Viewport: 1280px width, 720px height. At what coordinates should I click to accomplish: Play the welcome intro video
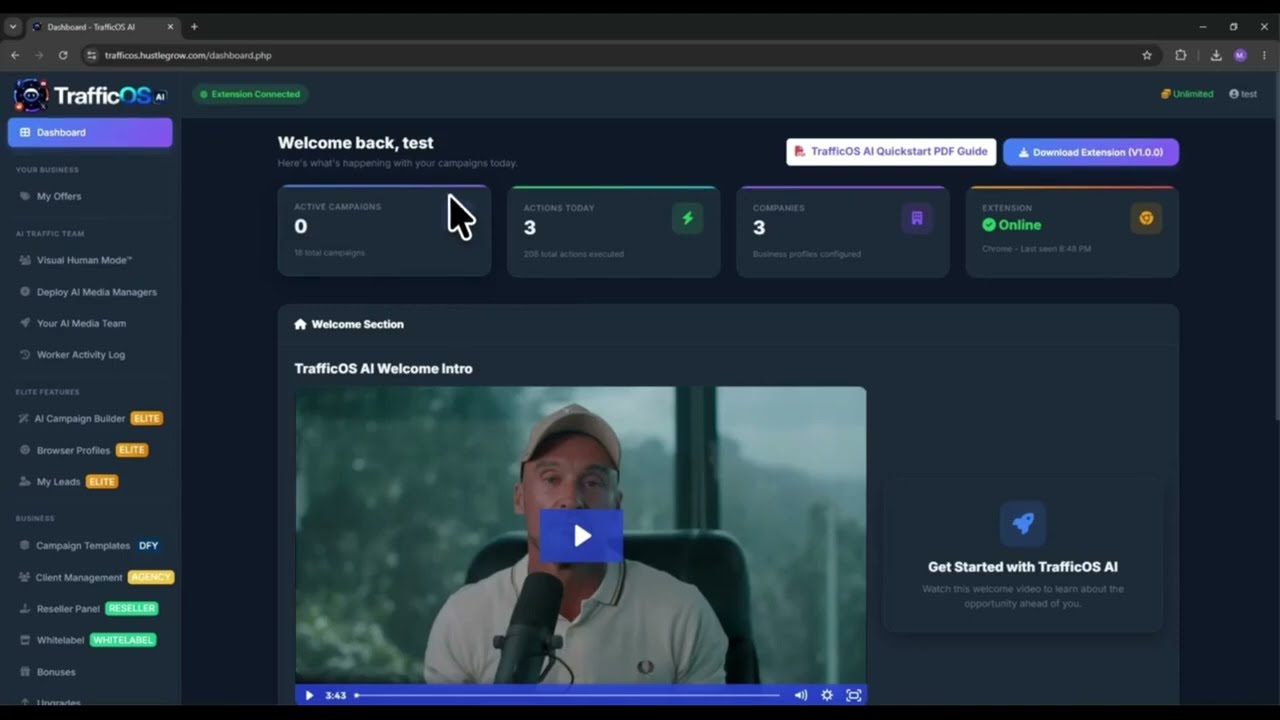(581, 536)
